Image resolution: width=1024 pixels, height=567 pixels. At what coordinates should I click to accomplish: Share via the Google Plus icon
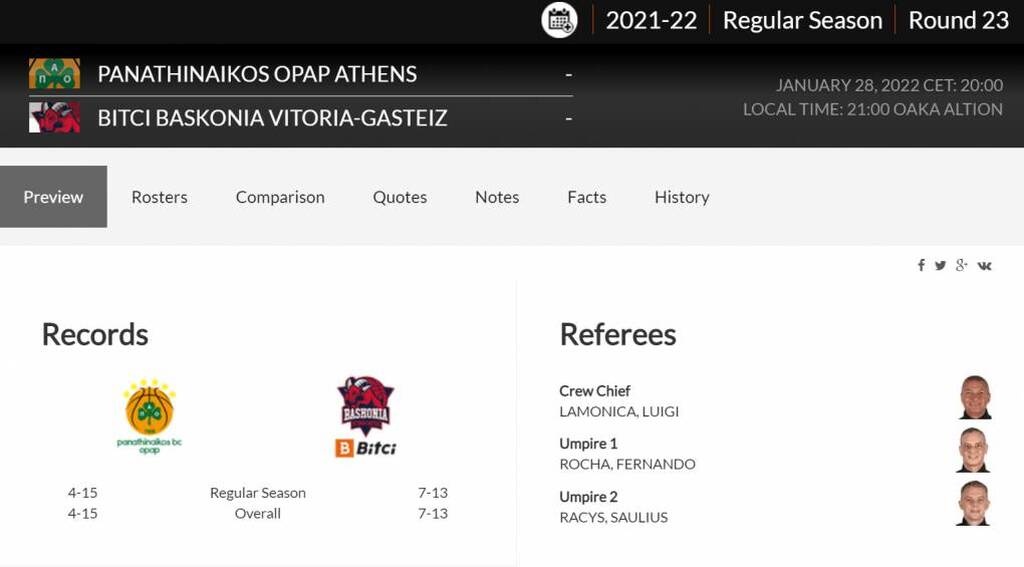pyautogui.click(x=961, y=265)
